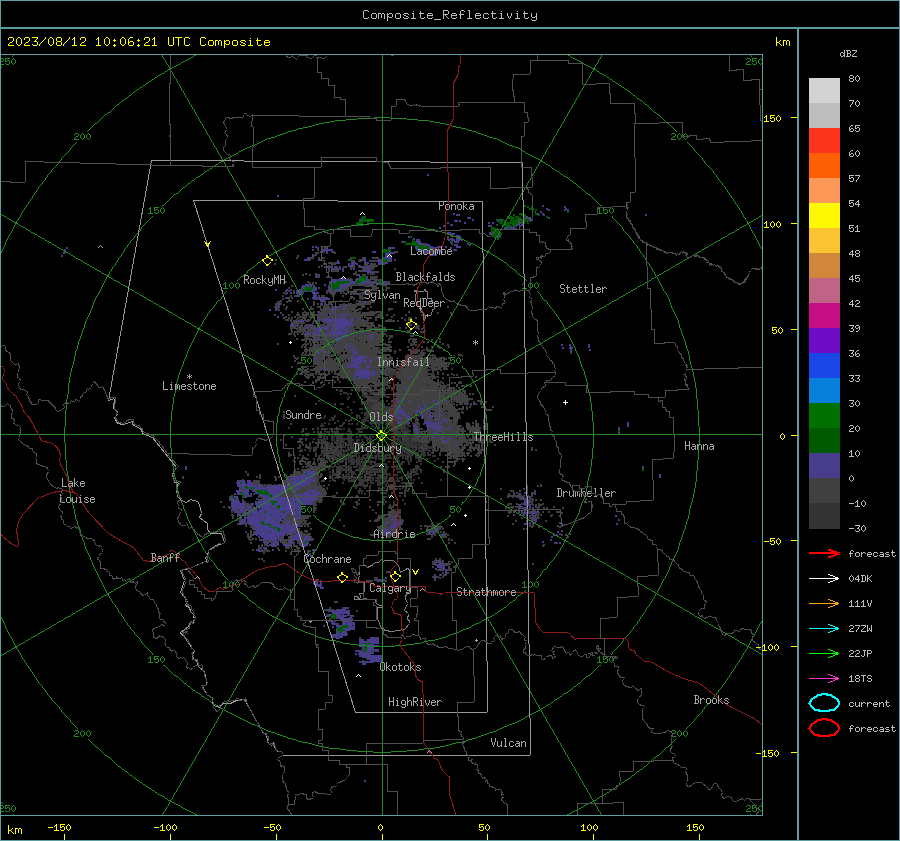Click the Calgary city label
The image size is (900, 841).
coord(390,588)
